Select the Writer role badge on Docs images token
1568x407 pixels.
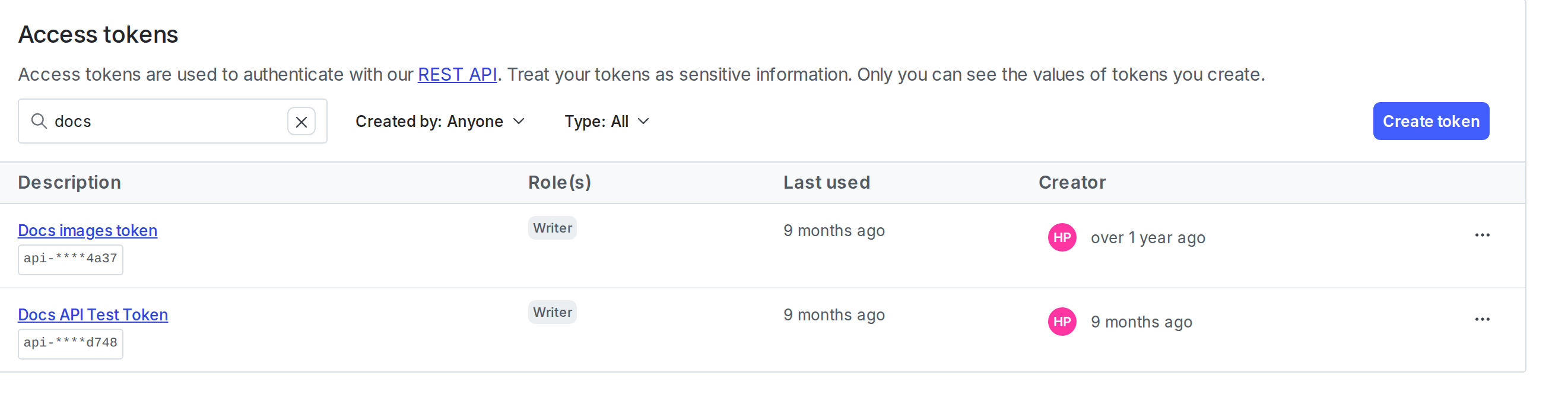pos(551,228)
